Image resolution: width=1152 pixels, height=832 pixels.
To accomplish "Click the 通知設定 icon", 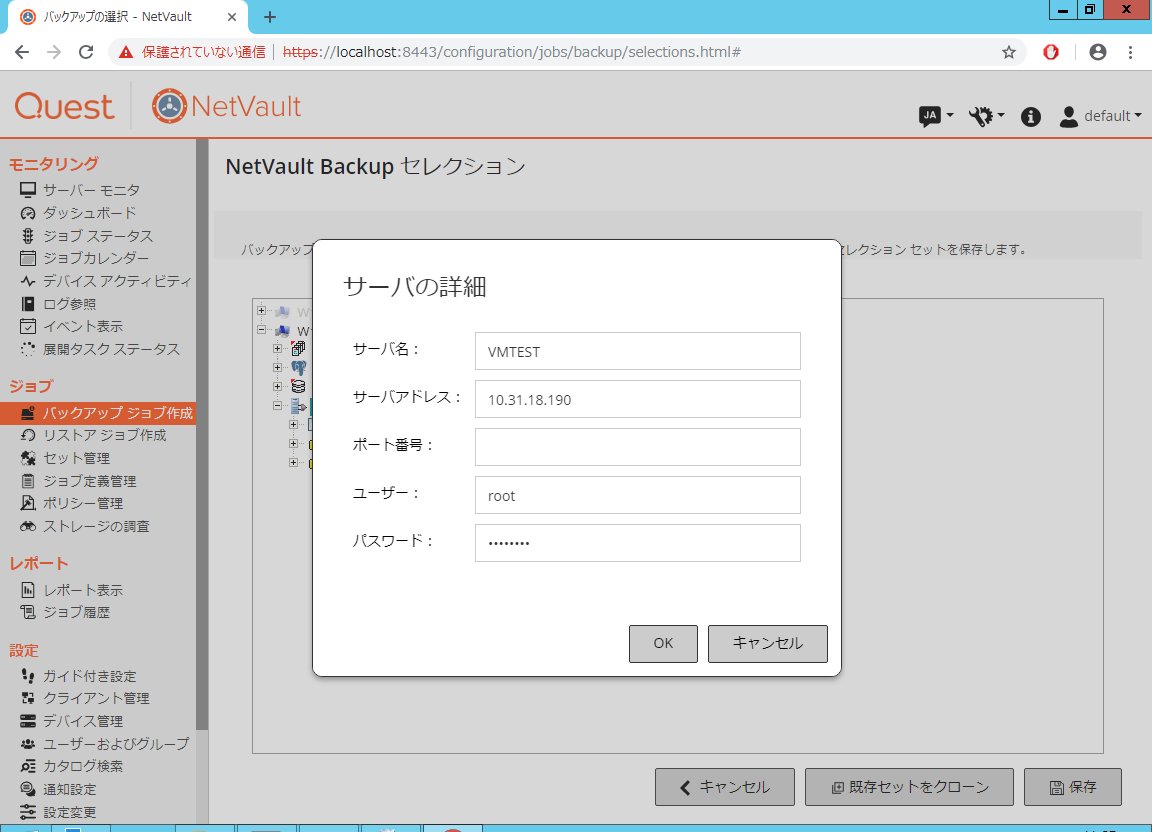I will (x=28, y=789).
